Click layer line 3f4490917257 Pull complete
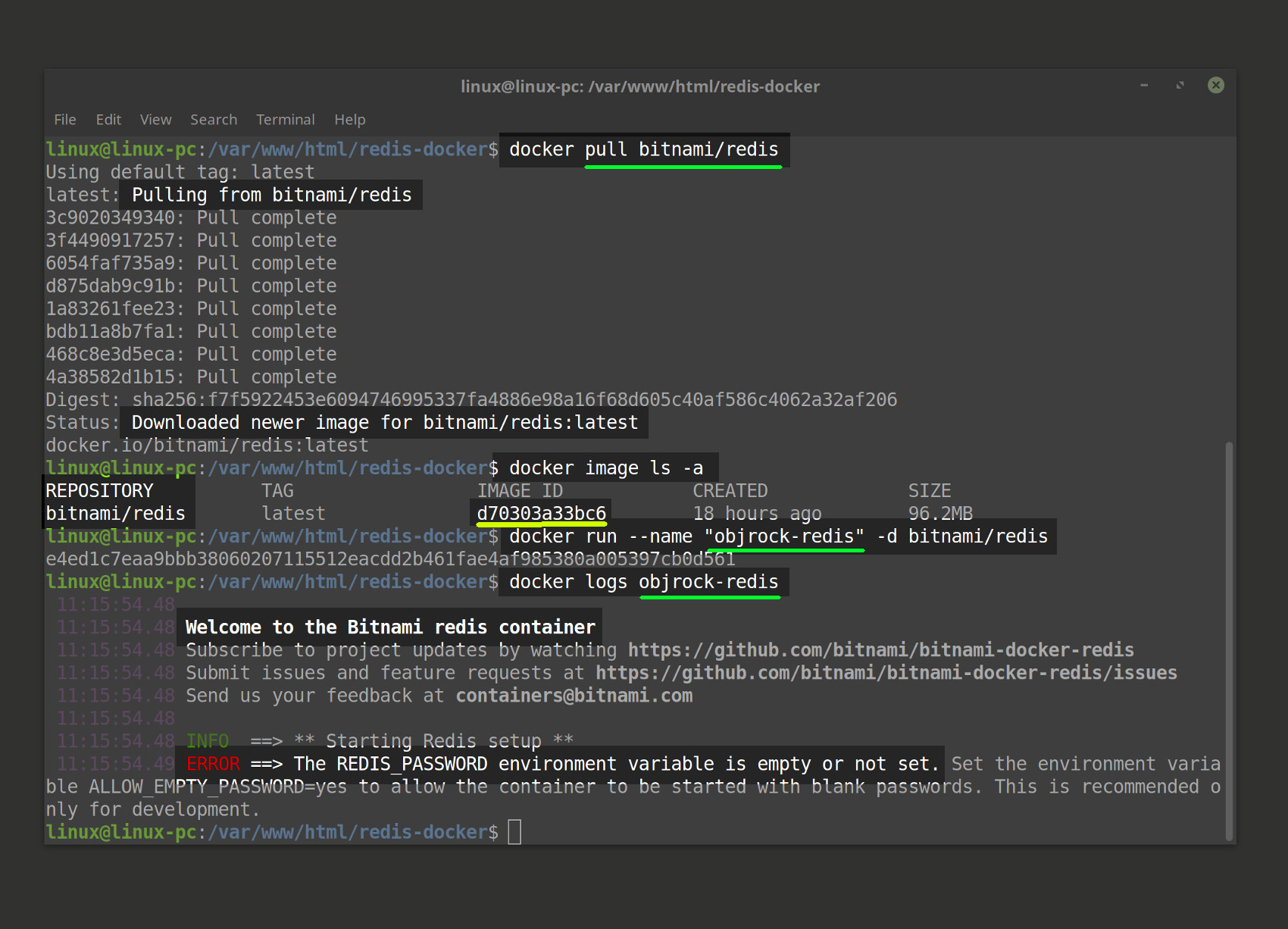The width and height of the screenshot is (1288, 929). pos(191,240)
